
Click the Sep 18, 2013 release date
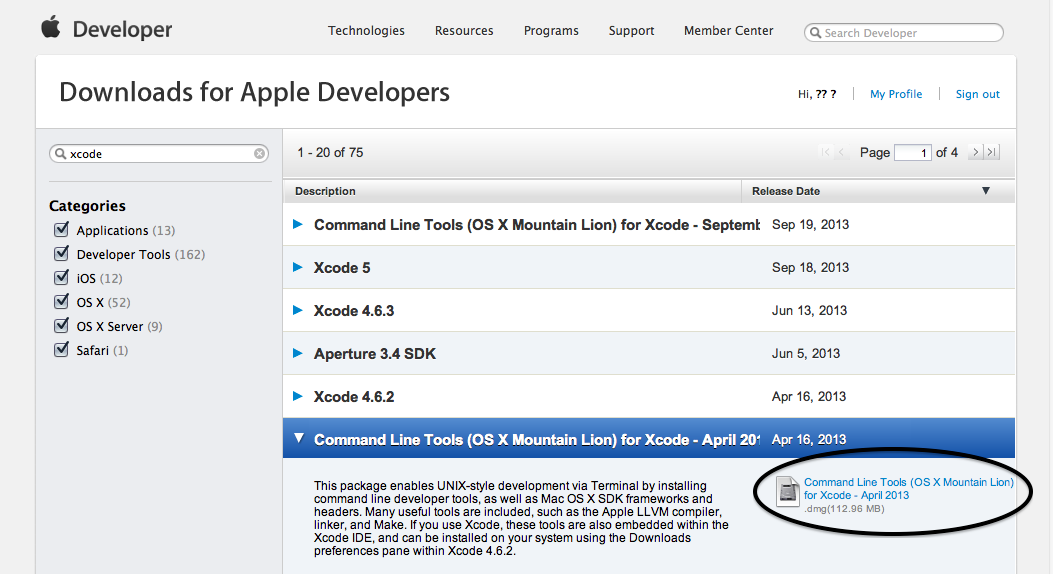(x=811, y=267)
